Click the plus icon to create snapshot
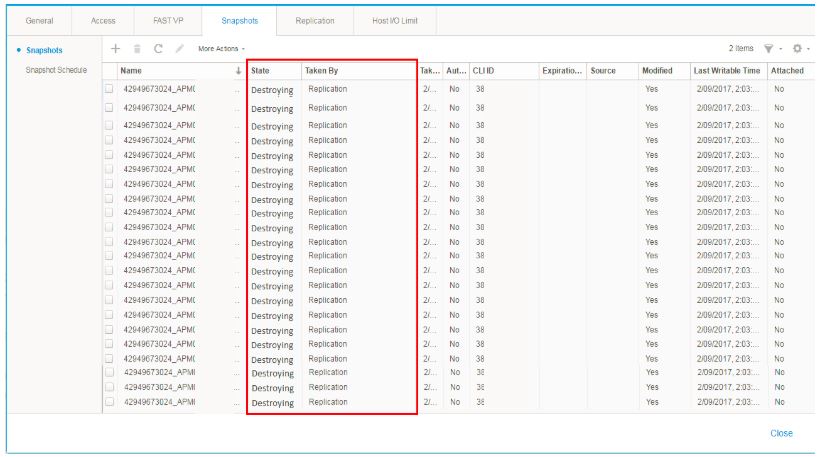 116,48
